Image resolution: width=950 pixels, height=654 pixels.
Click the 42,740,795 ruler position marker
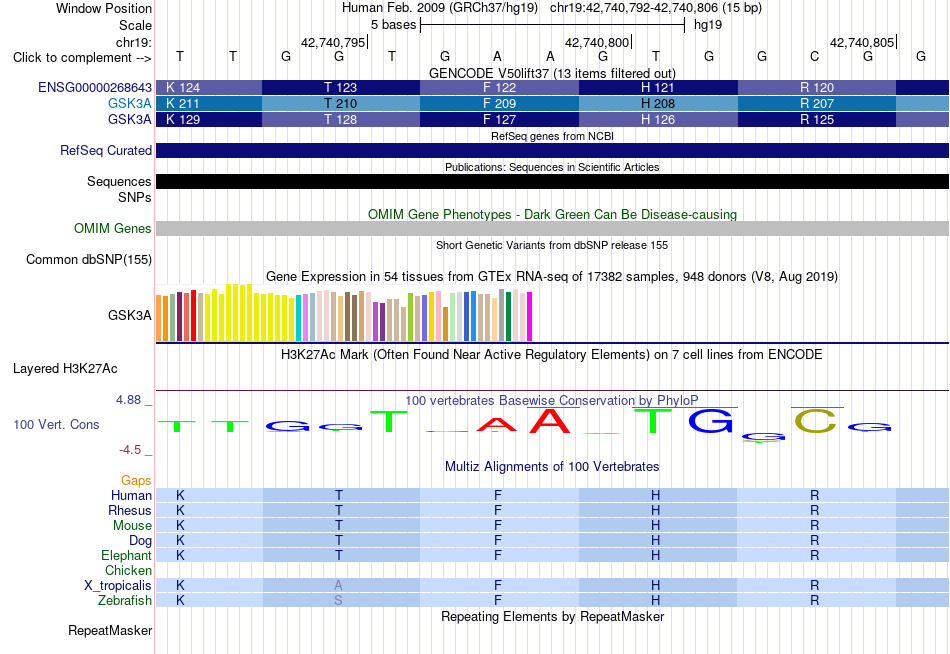click(333, 42)
